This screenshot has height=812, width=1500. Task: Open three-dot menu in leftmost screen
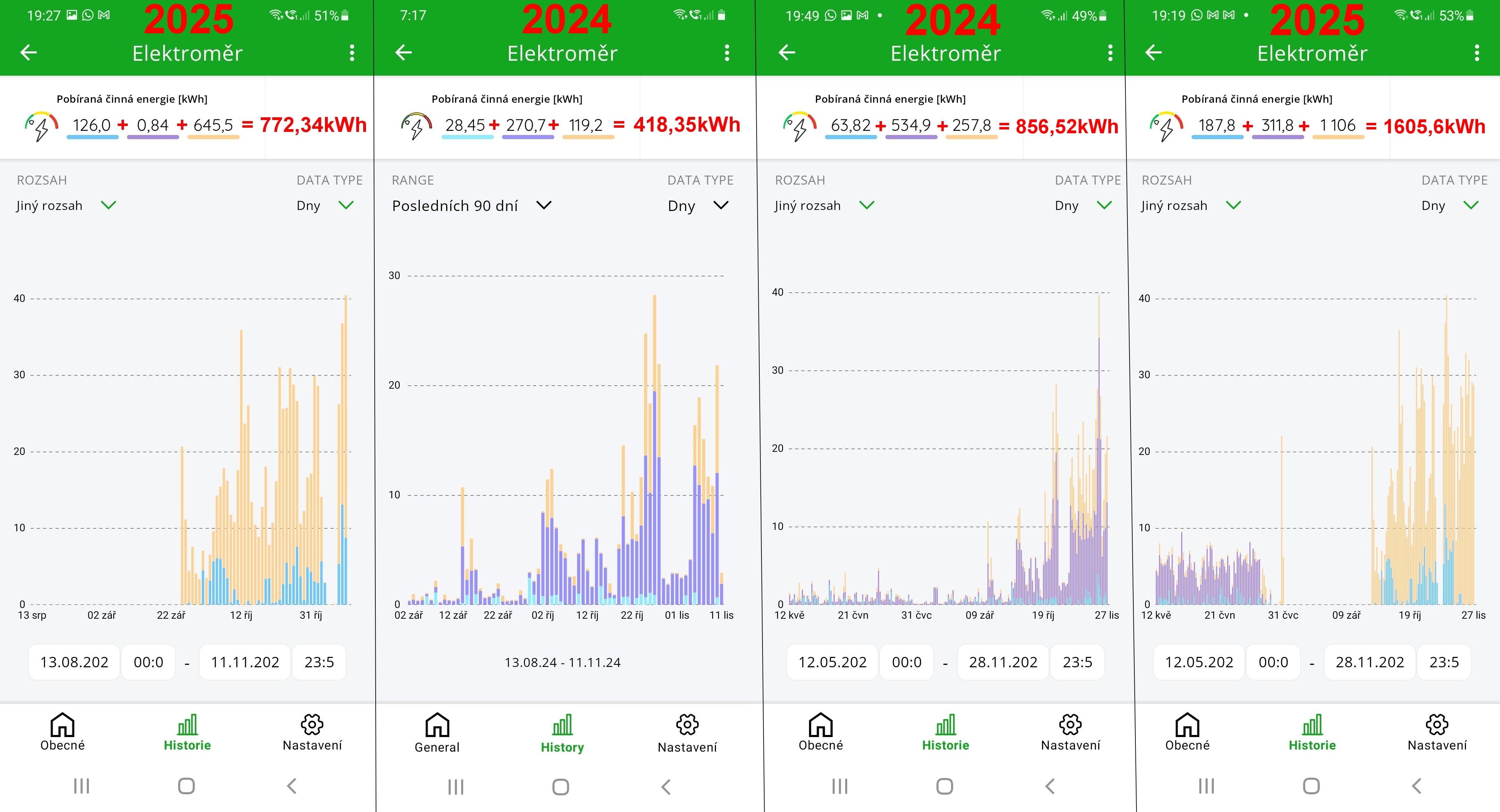(352, 53)
